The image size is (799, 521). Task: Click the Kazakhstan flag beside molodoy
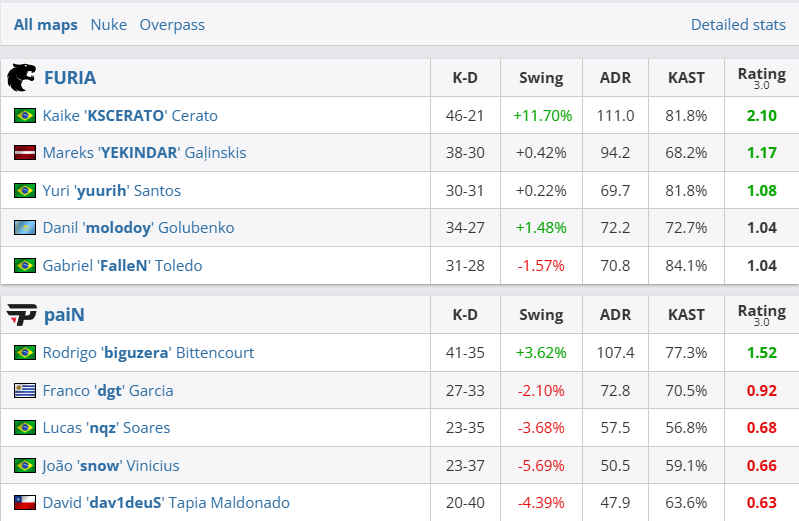(x=25, y=228)
